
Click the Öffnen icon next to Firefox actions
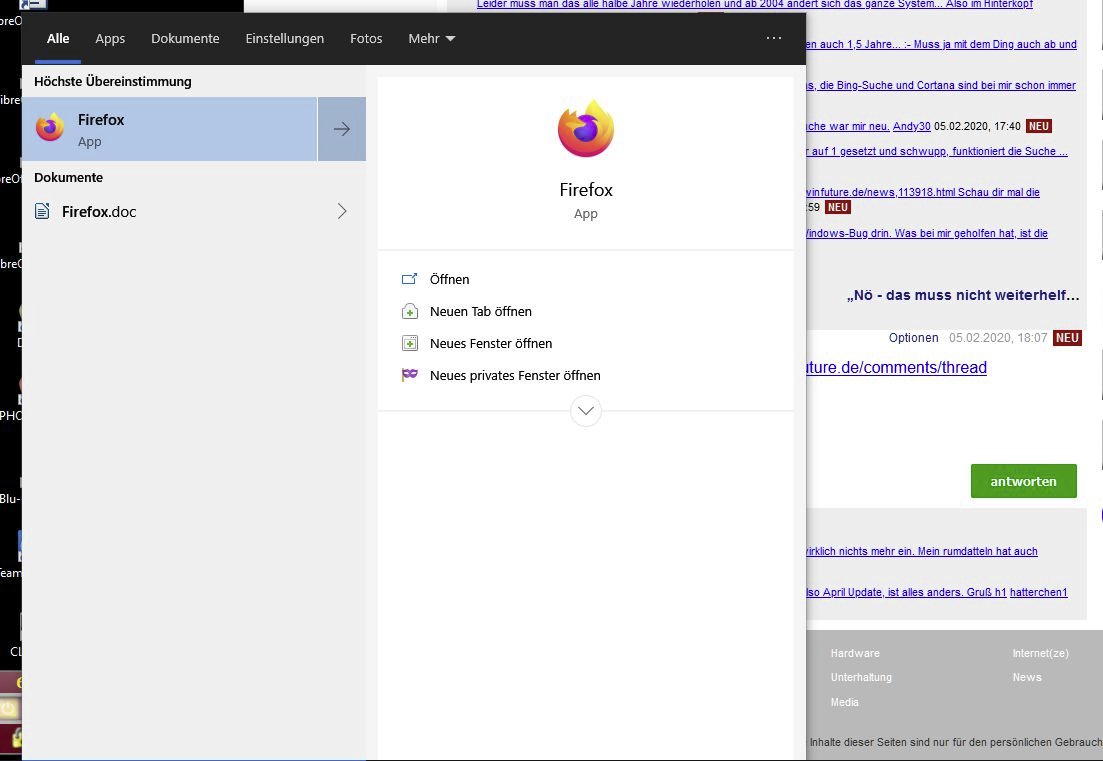[x=409, y=279]
